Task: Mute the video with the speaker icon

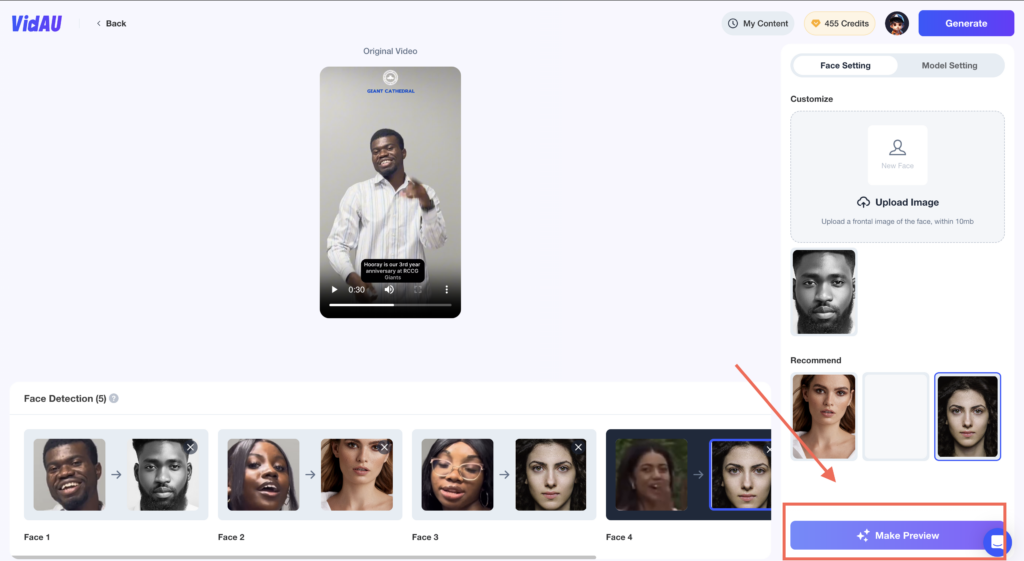Action: (x=389, y=289)
